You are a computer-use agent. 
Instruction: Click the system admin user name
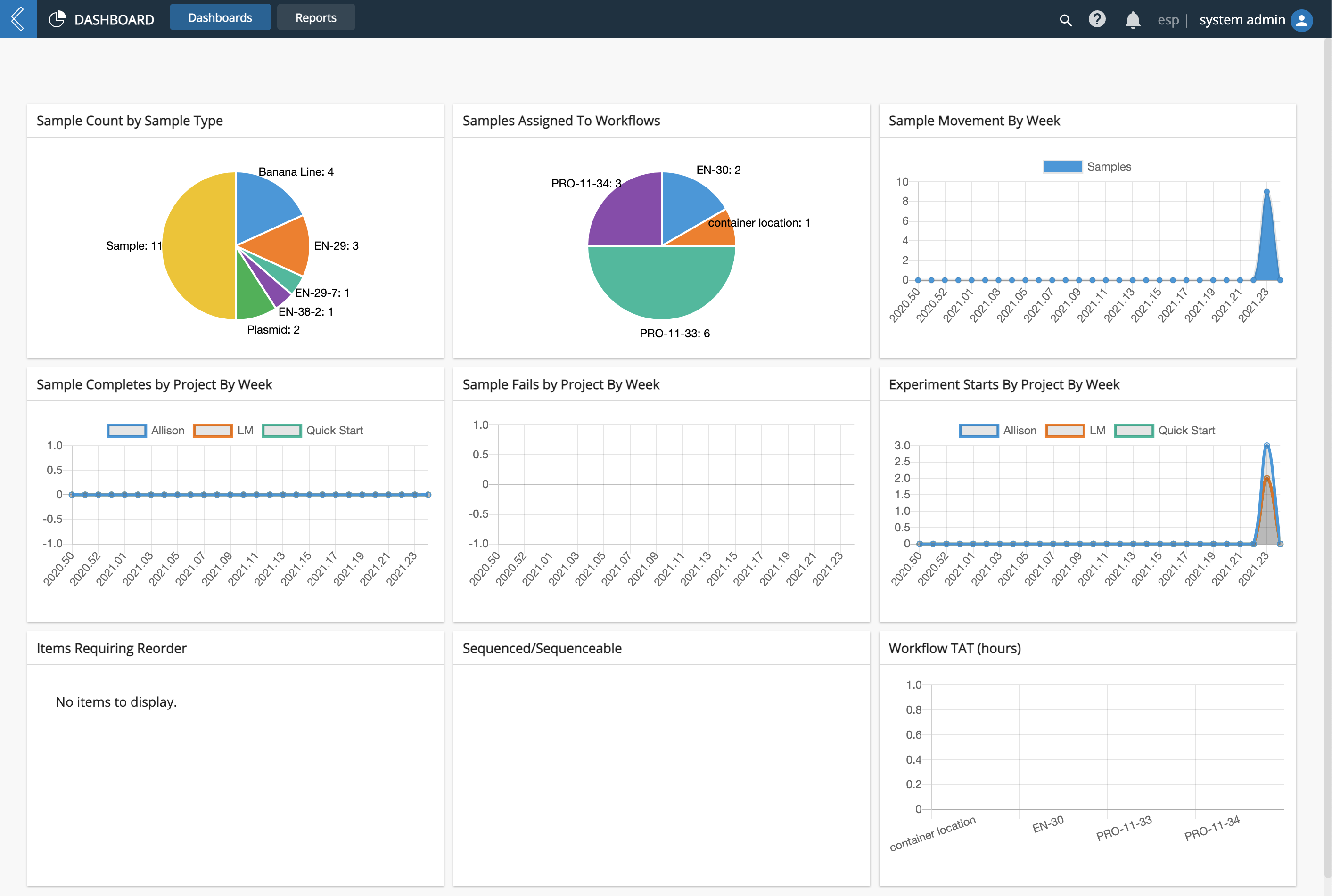[x=1242, y=20]
